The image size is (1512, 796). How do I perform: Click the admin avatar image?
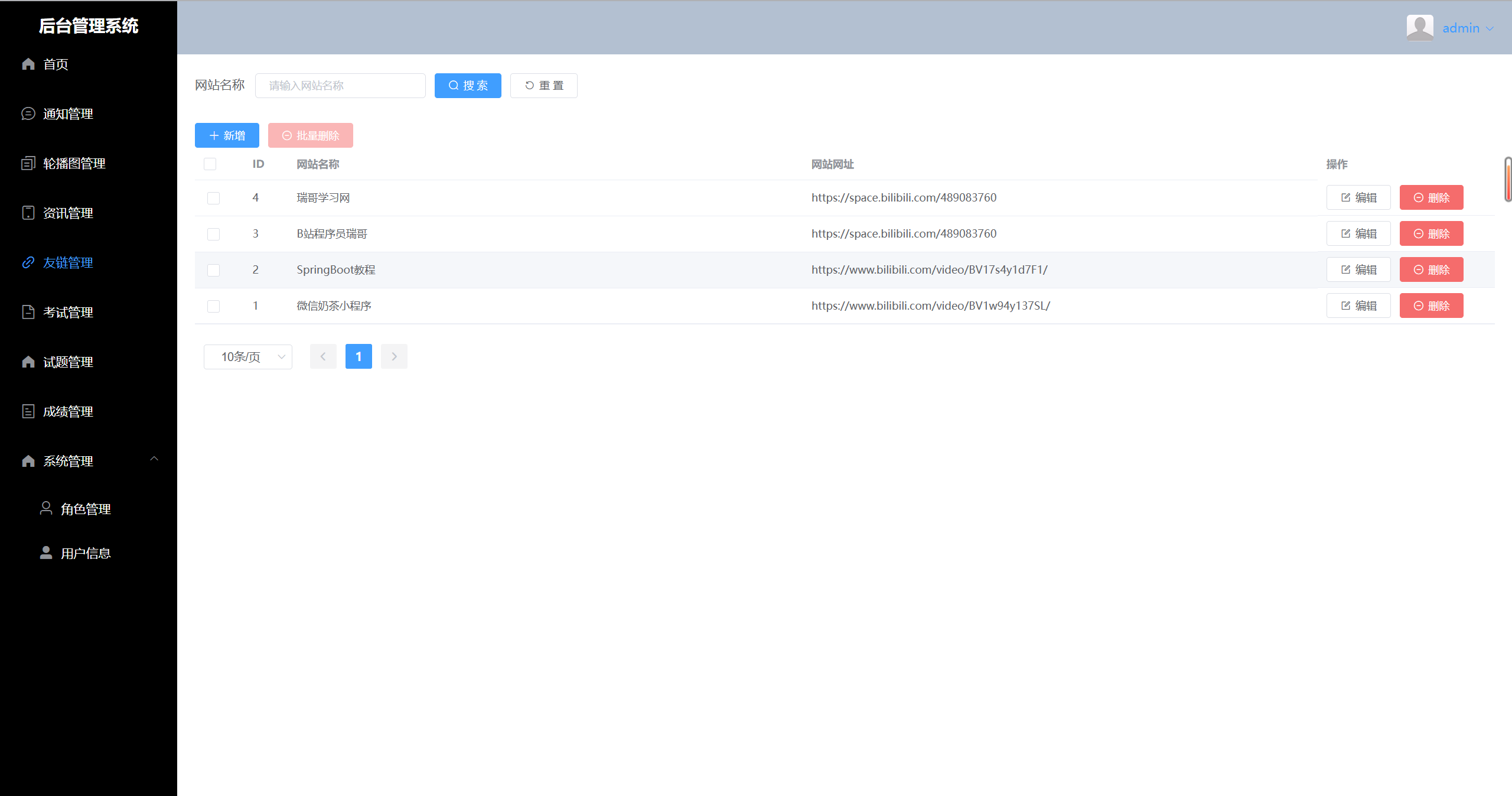1420,28
